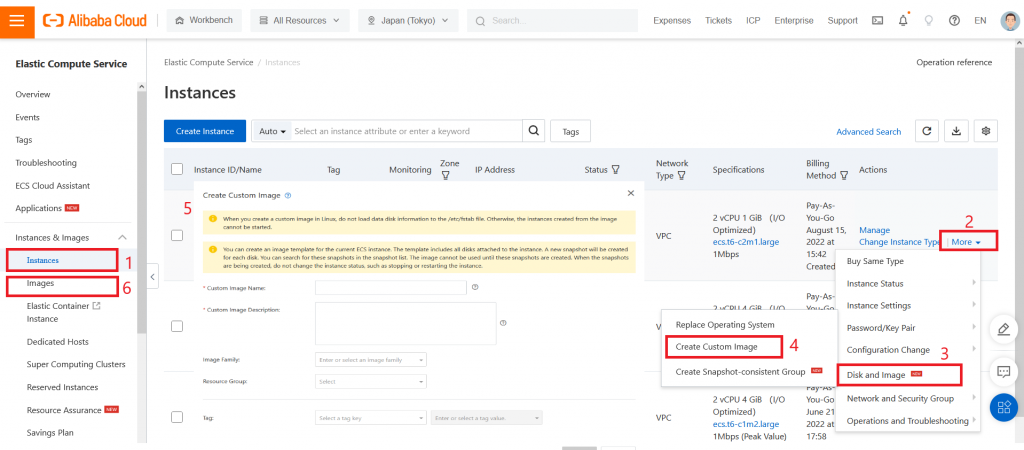This screenshot has height=450, width=1024.
Task: Click Change Instance Type link
Action: [899, 242]
